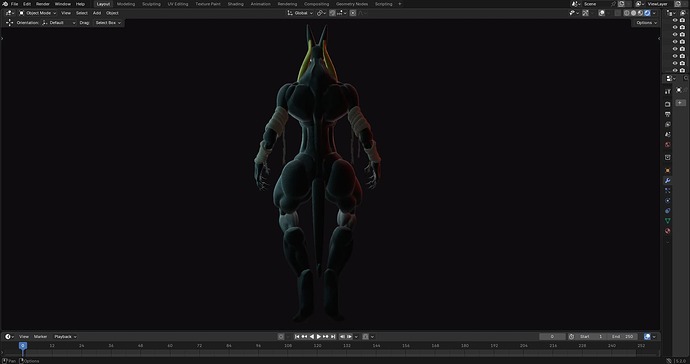
Task: Open the Orientation Default dropdown
Action: (59, 22)
